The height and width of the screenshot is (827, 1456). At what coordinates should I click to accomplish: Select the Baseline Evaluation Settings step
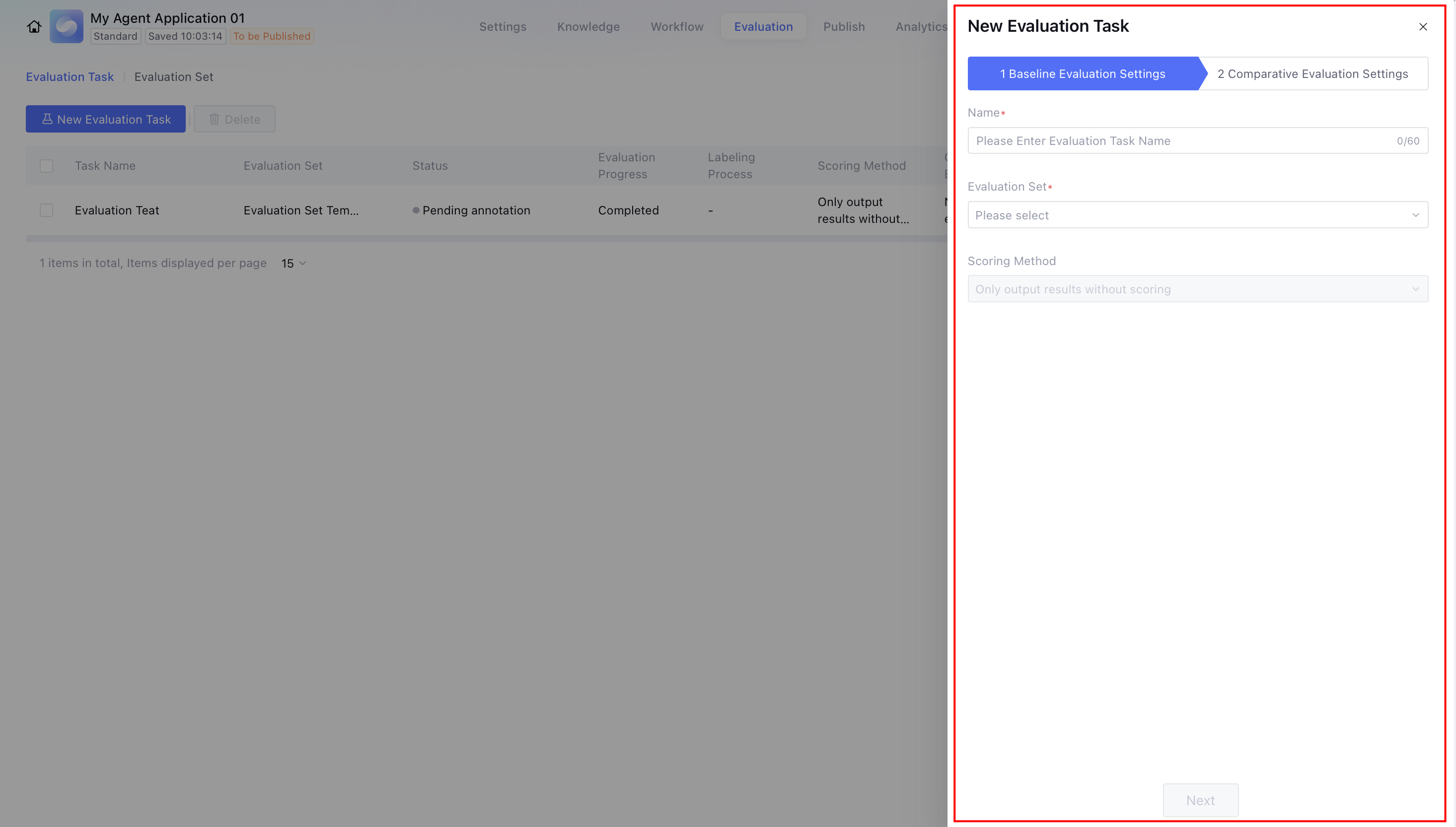[x=1082, y=74]
